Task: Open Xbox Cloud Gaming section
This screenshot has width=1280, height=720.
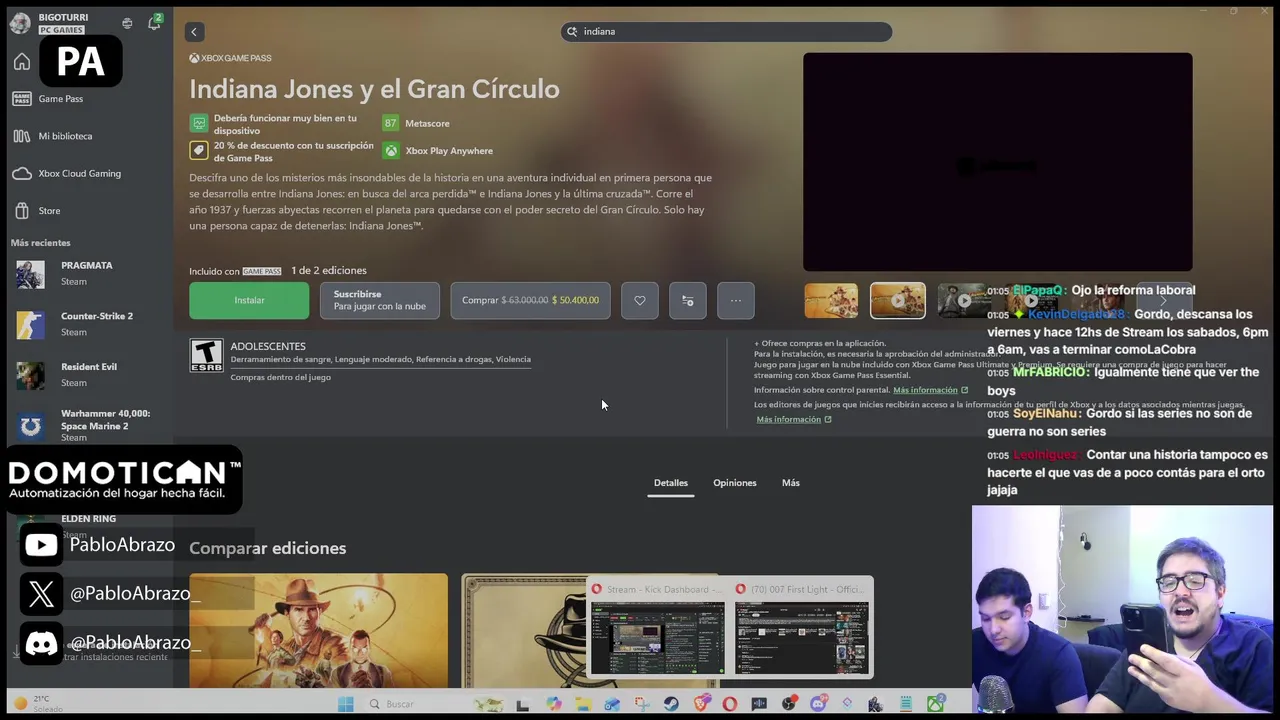Action: pos(79,173)
